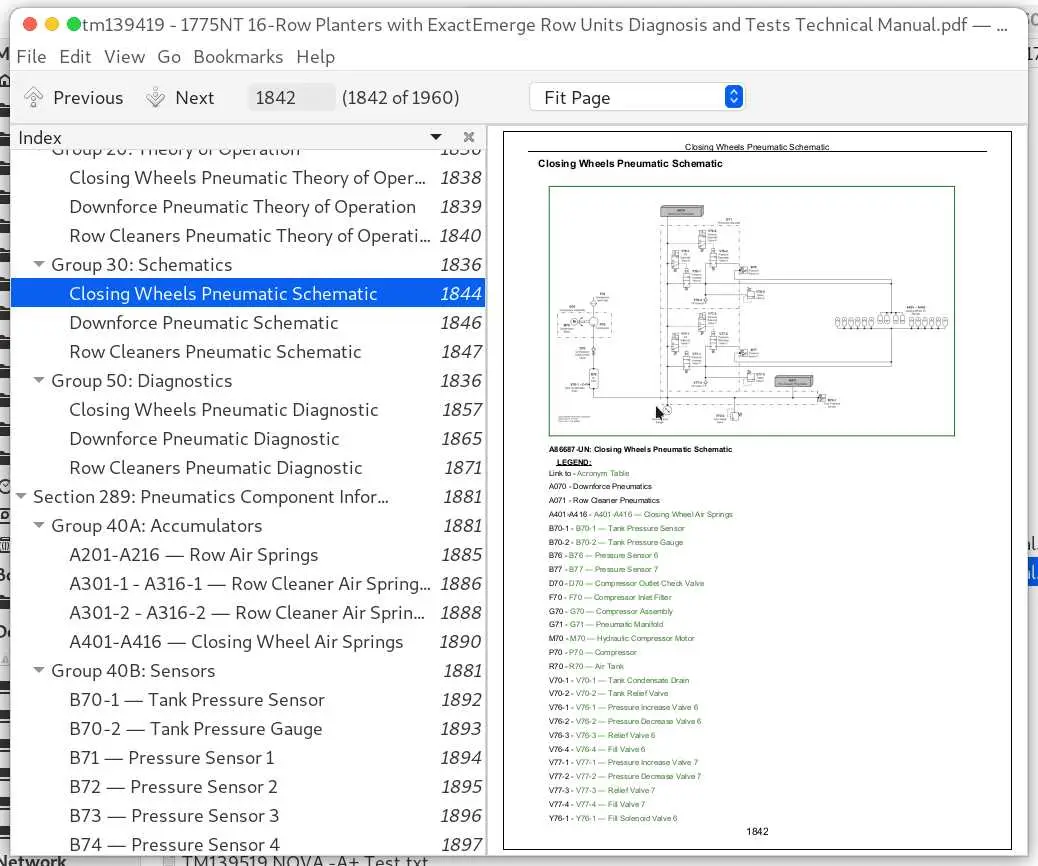Viewport: 1038px width, 866px height.
Task: Open the Fit Page zoom dropdown
Action: click(x=636, y=97)
